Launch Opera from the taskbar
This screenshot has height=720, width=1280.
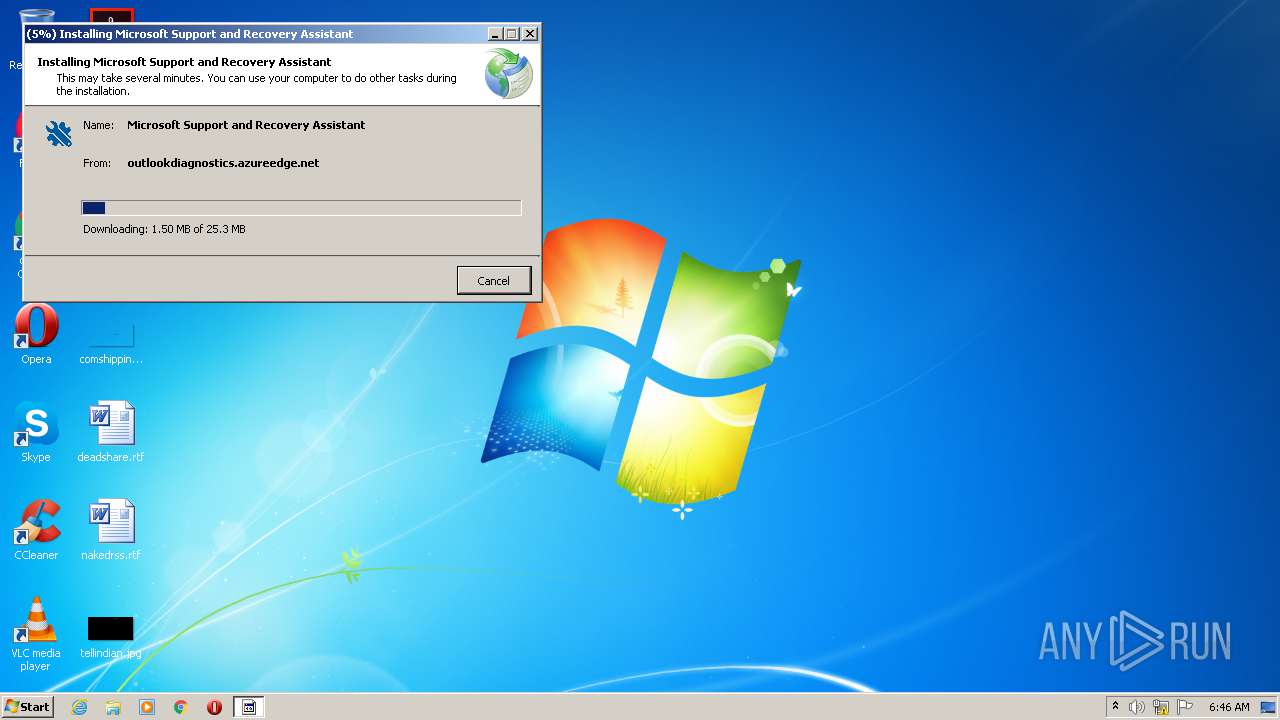pos(214,707)
